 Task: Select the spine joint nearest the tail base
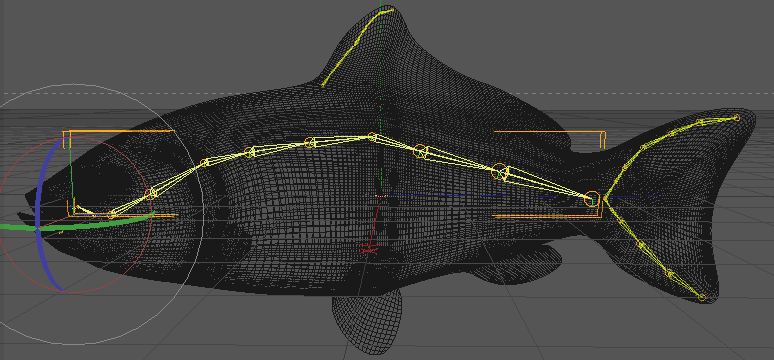pos(500,172)
